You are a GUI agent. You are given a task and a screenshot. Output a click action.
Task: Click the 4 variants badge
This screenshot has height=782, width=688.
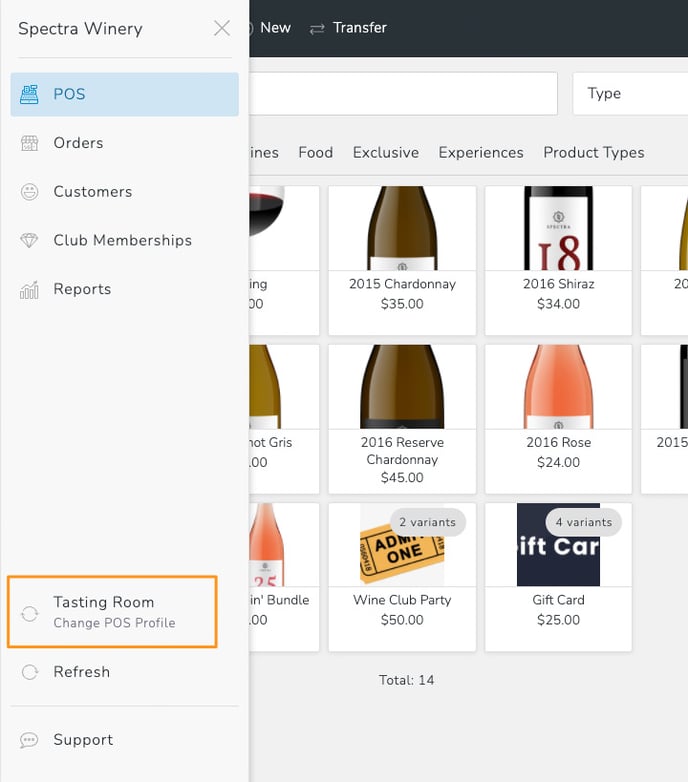(584, 522)
